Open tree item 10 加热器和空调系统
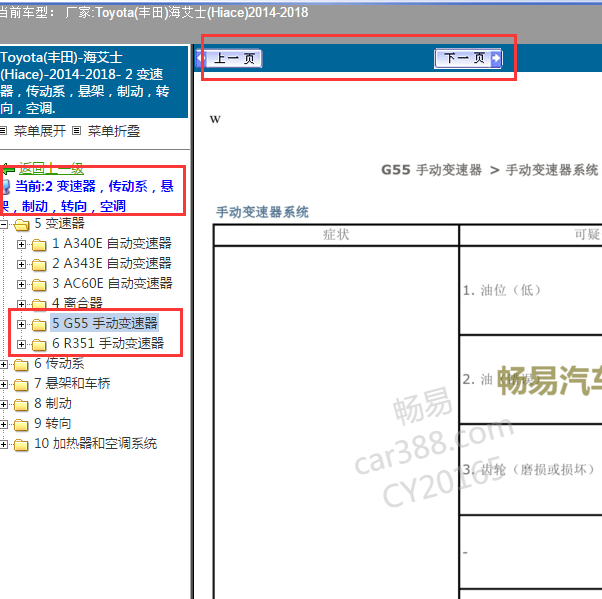The image size is (602, 599). coord(96,443)
